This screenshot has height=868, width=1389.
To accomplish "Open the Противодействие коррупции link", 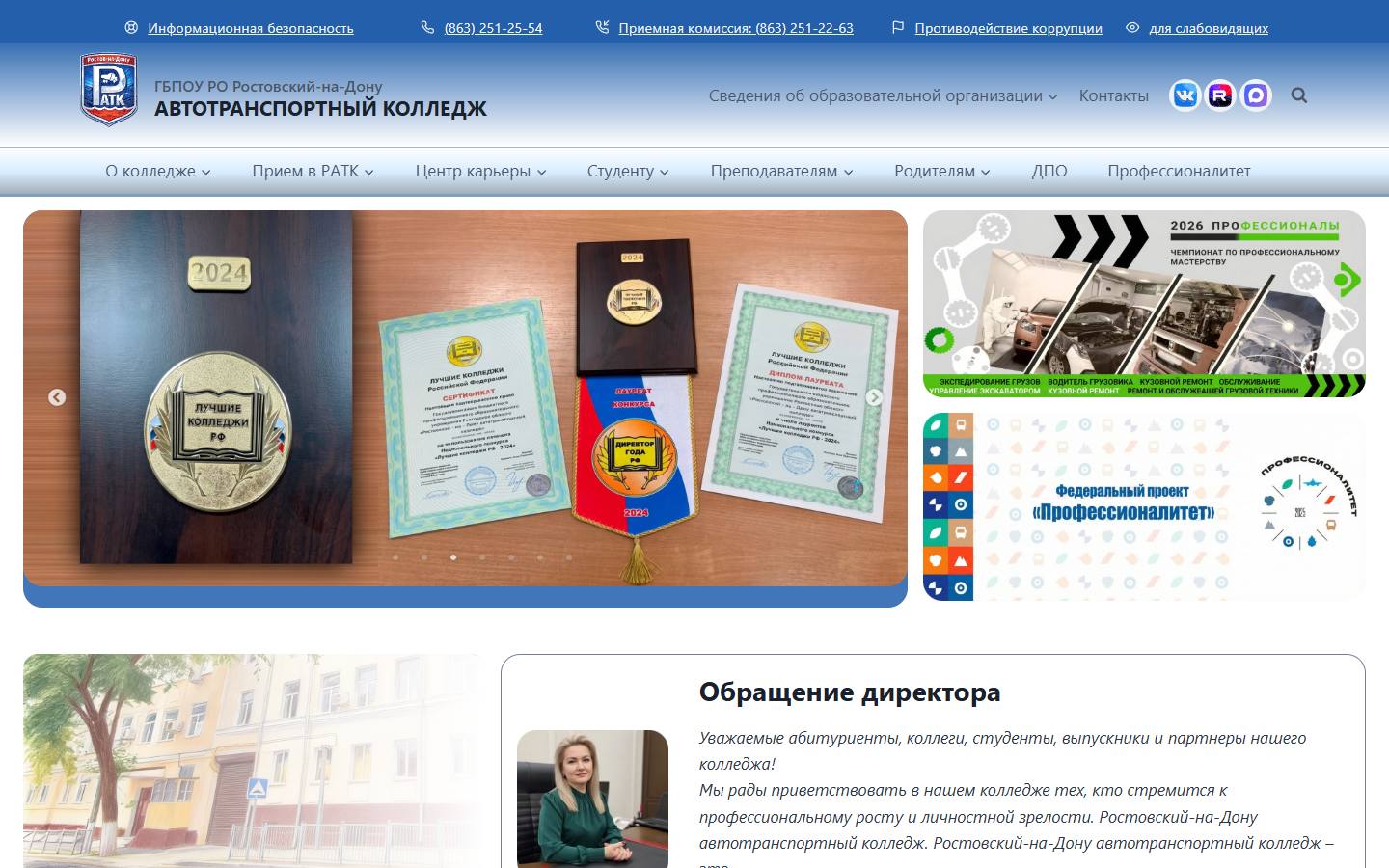I will (x=1008, y=28).
